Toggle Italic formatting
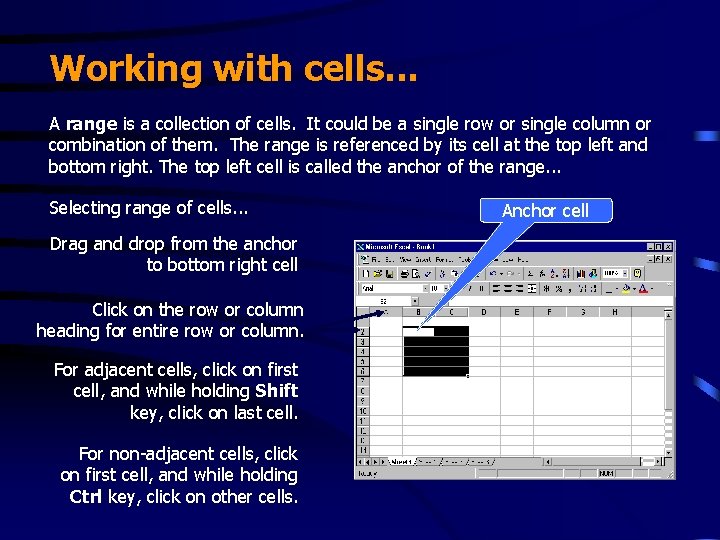 [x=470, y=288]
